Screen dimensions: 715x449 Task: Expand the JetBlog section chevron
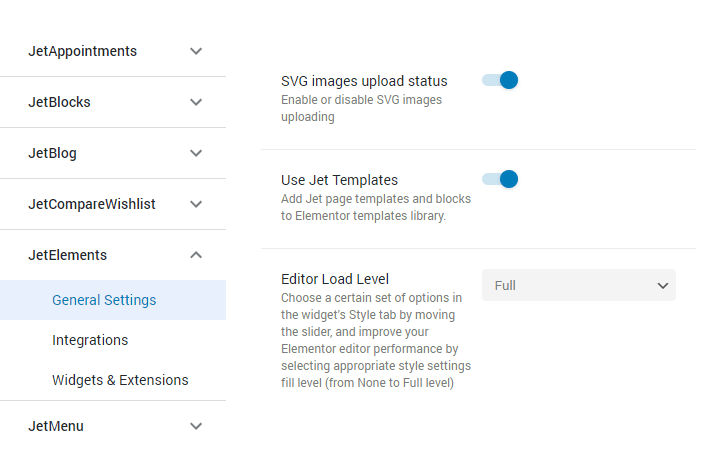click(x=196, y=153)
